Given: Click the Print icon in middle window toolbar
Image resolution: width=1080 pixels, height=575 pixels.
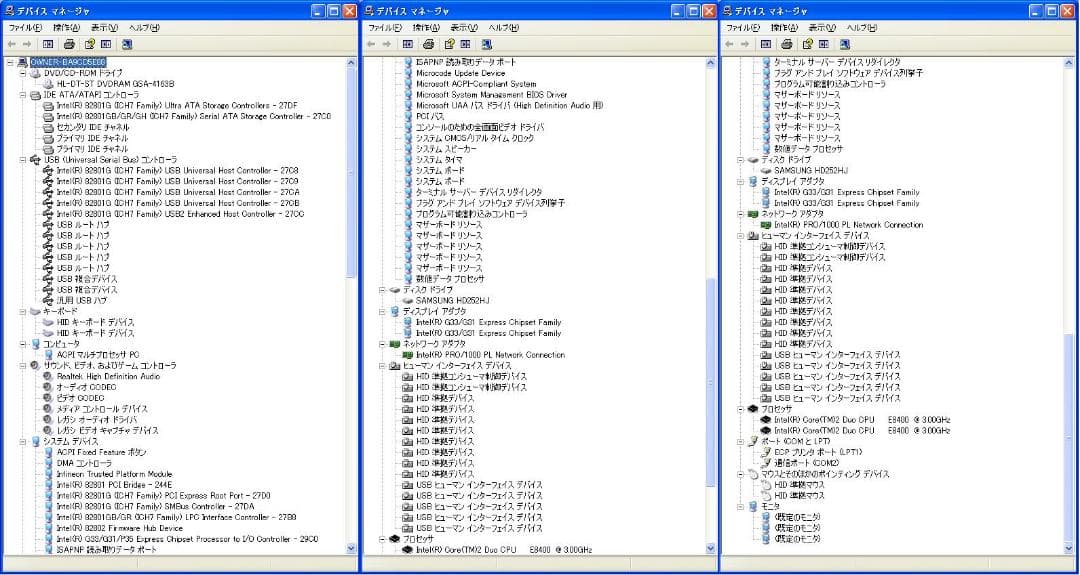Looking at the screenshot, I should coord(428,44).
